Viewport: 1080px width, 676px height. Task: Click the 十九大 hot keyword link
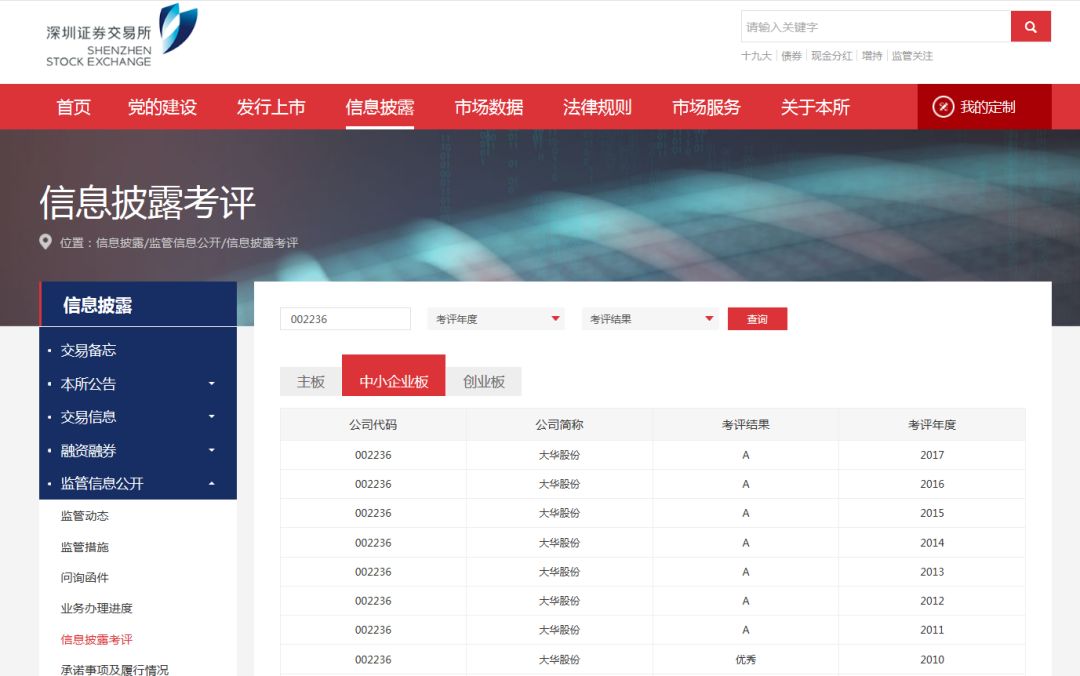pyautogui.click(x=756, y=56)
